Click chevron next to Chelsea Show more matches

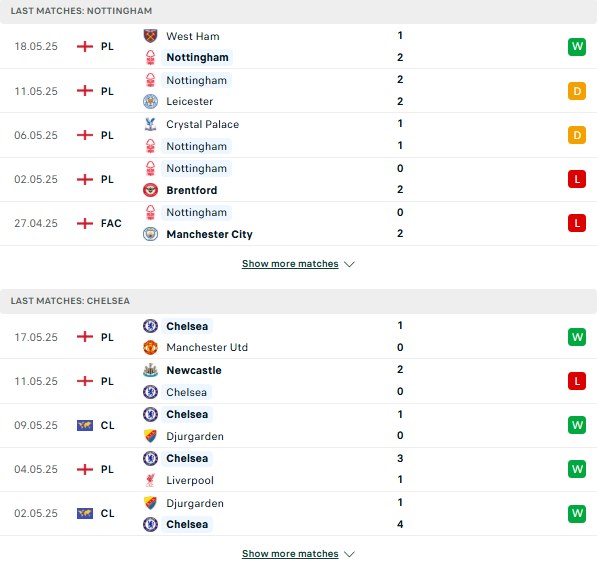point(349,554)
